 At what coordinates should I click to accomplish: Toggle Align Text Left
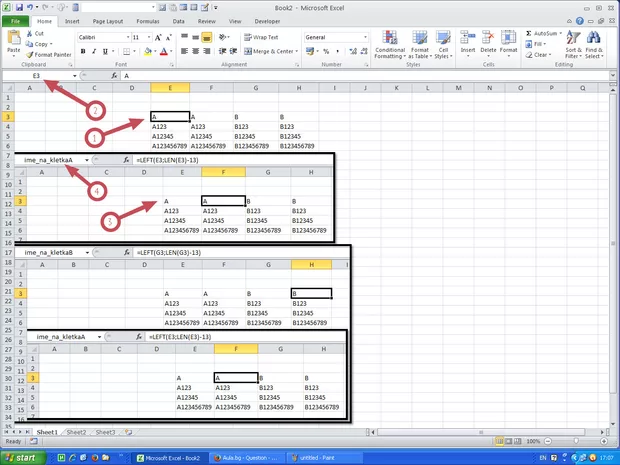pos(184,51)
